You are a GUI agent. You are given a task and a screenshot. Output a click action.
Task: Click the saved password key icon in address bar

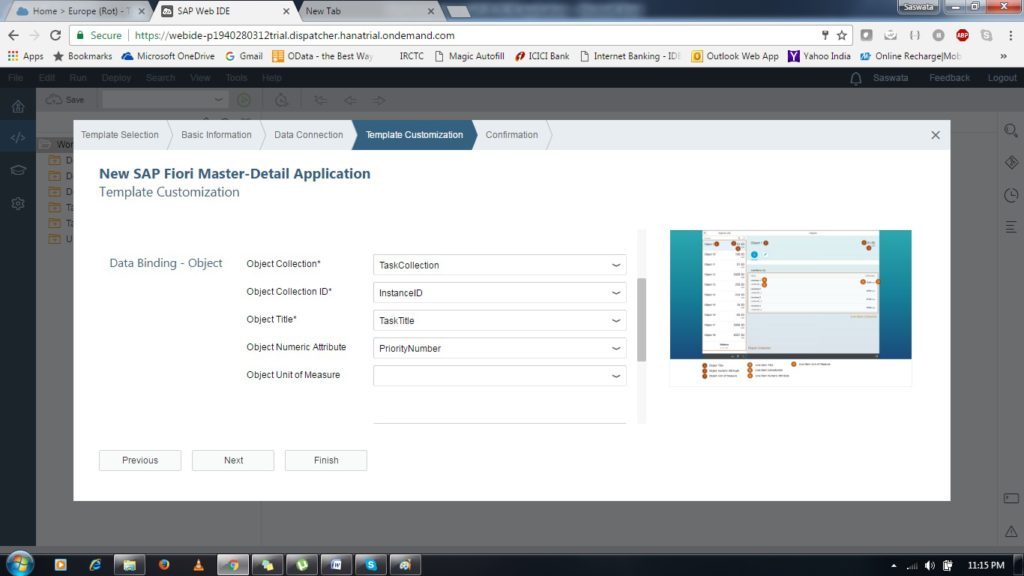pos(825,35)
